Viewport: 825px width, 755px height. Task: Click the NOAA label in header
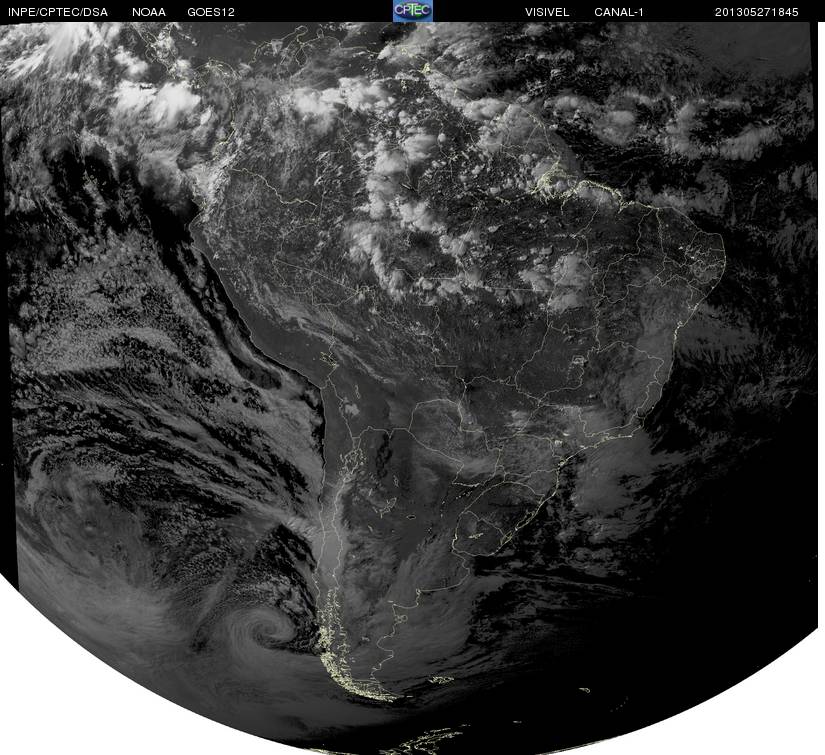pyautogui.click(x=149, y=12)
